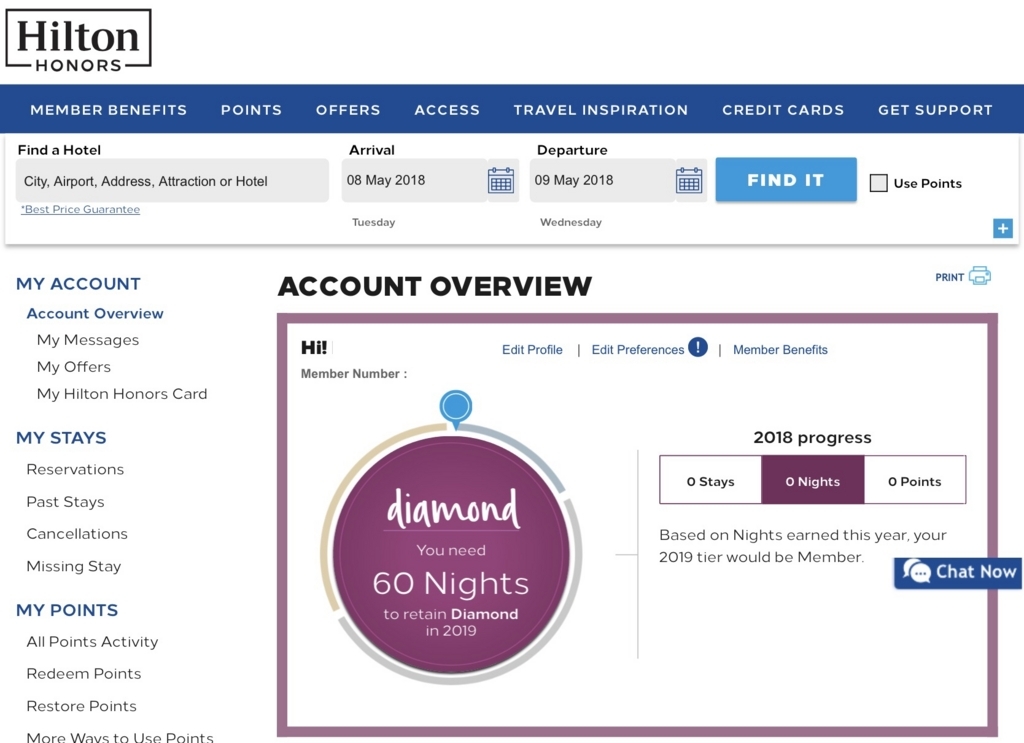Click the MY STAYS sidebar heading
Viewport: 1024px width, 743px height.
point(61,437)
